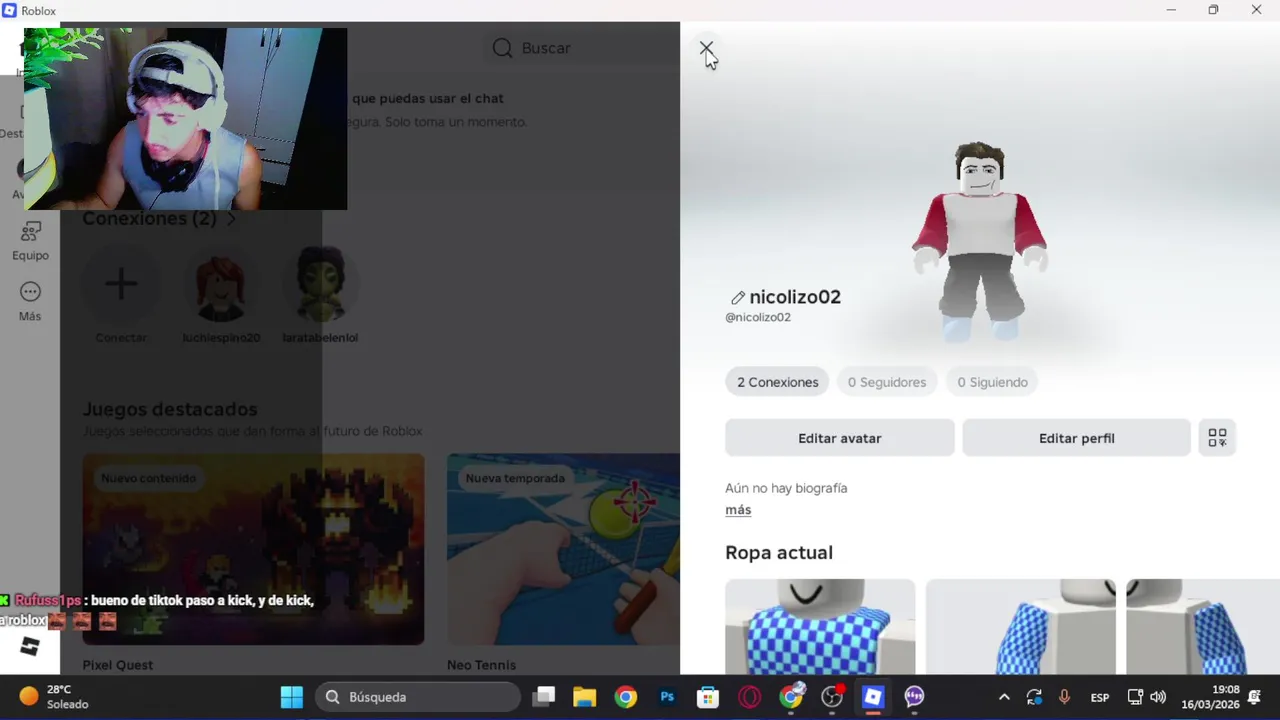Close the profile side panel
Image resolution: width=1280 pixels, height=720 pixels.
point(706,47)
